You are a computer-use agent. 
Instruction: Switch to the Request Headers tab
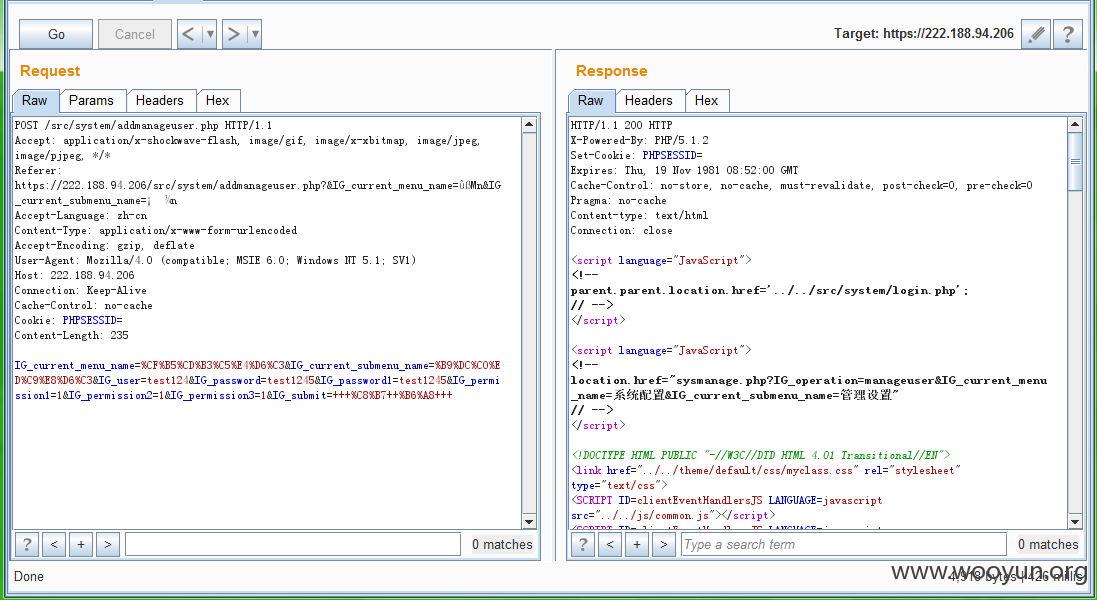160,100
